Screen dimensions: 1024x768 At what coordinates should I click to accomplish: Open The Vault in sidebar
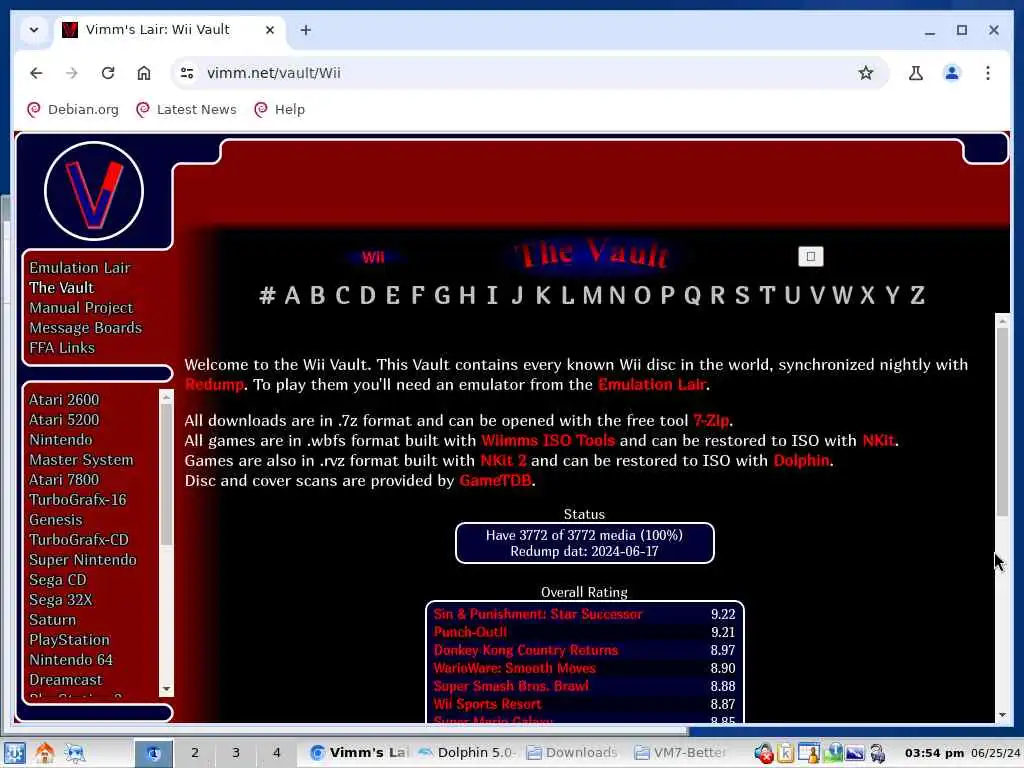coord(61,288)
